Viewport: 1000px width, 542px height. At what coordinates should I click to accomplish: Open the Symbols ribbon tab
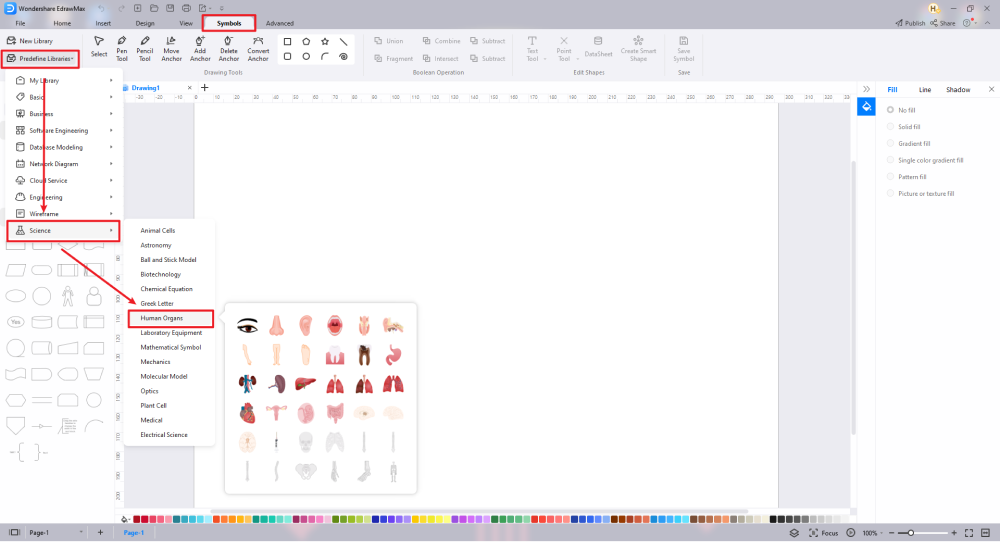pos(229,23)
